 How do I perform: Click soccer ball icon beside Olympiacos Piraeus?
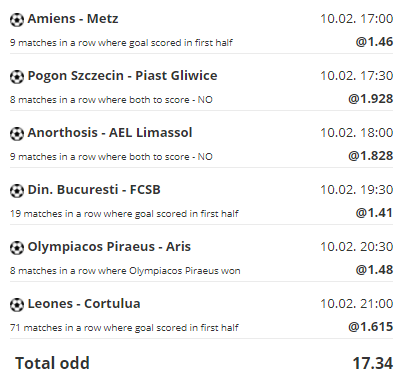[17, 248]
